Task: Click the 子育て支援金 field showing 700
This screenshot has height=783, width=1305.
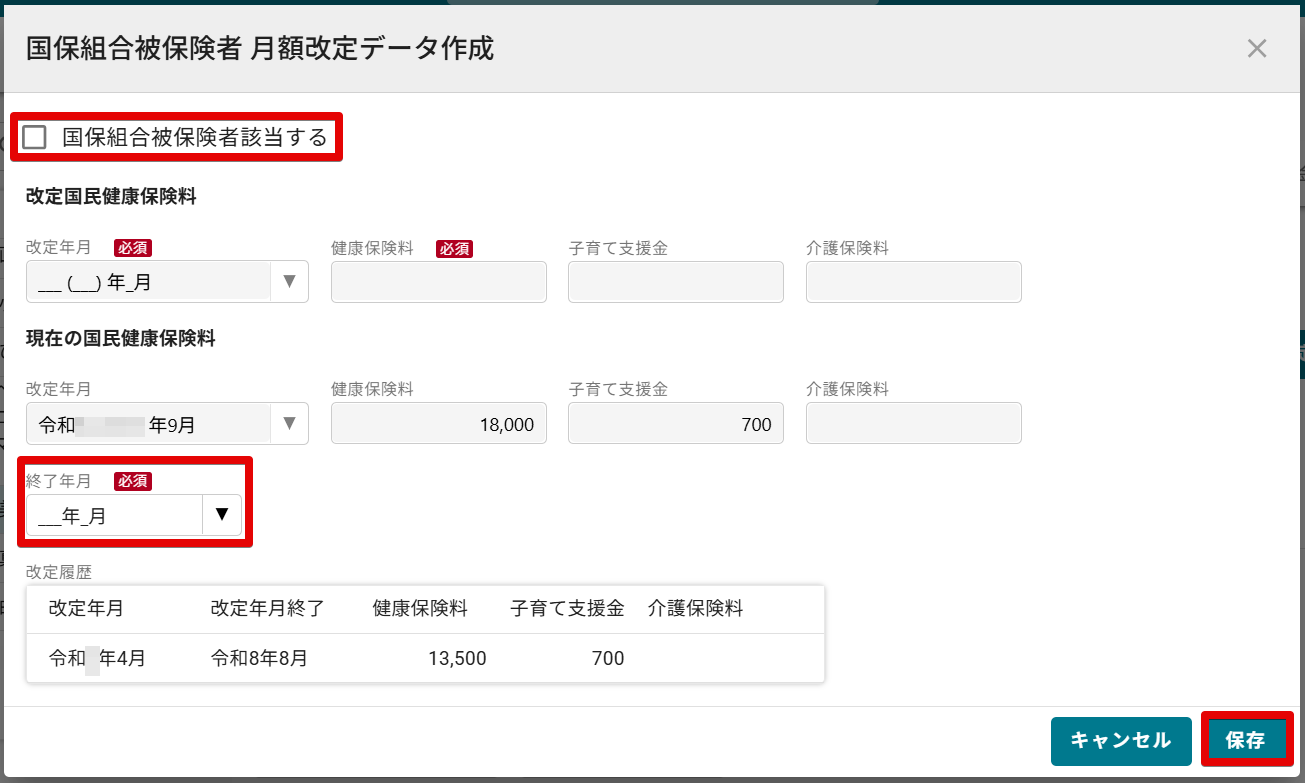Action: point(676,424)
